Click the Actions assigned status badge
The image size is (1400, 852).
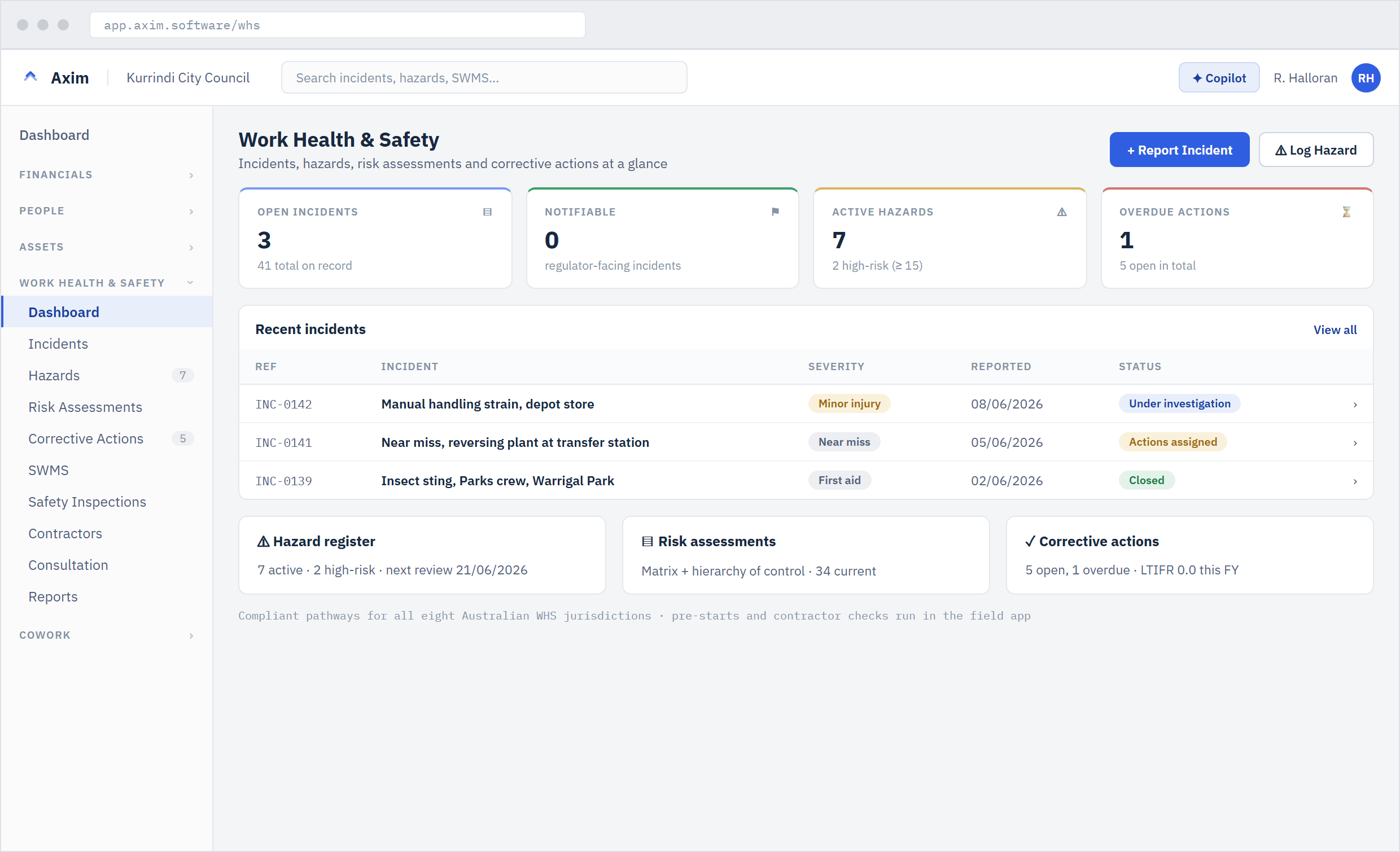click(x=1172, y=442)
